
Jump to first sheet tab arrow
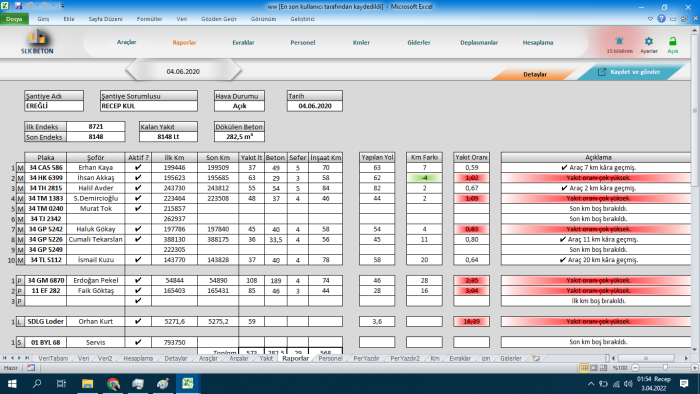click(x=4, y=358)
